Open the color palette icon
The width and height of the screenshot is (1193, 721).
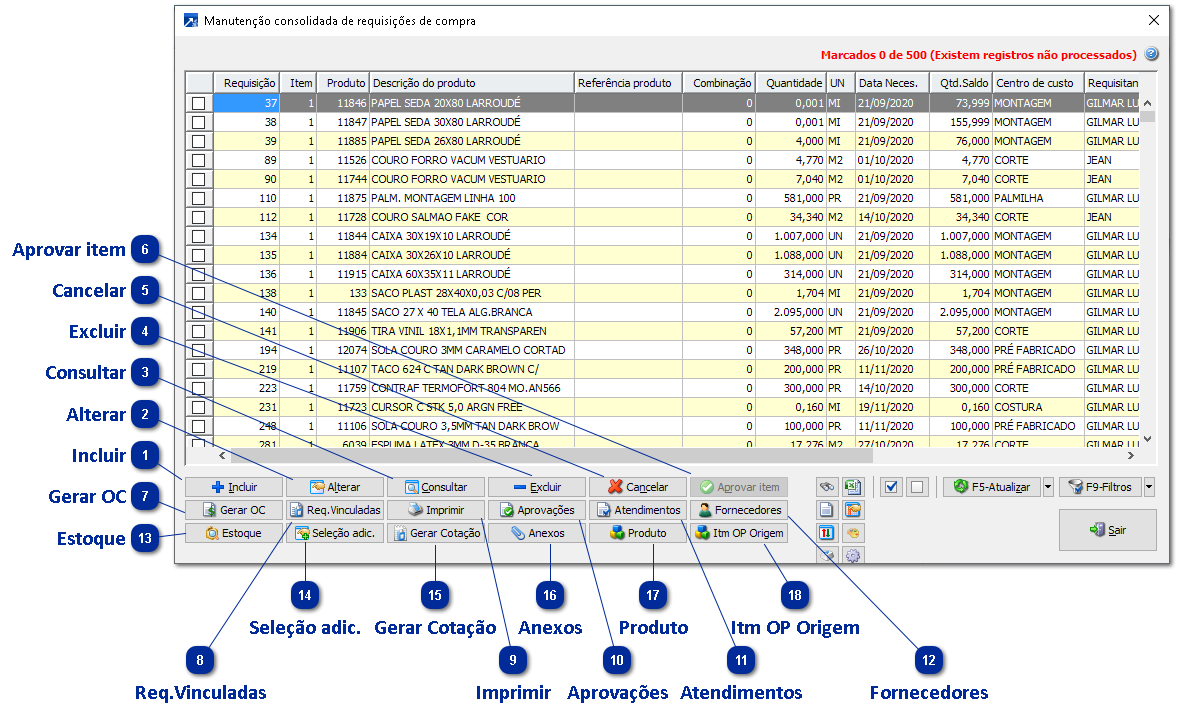(853, 533)
